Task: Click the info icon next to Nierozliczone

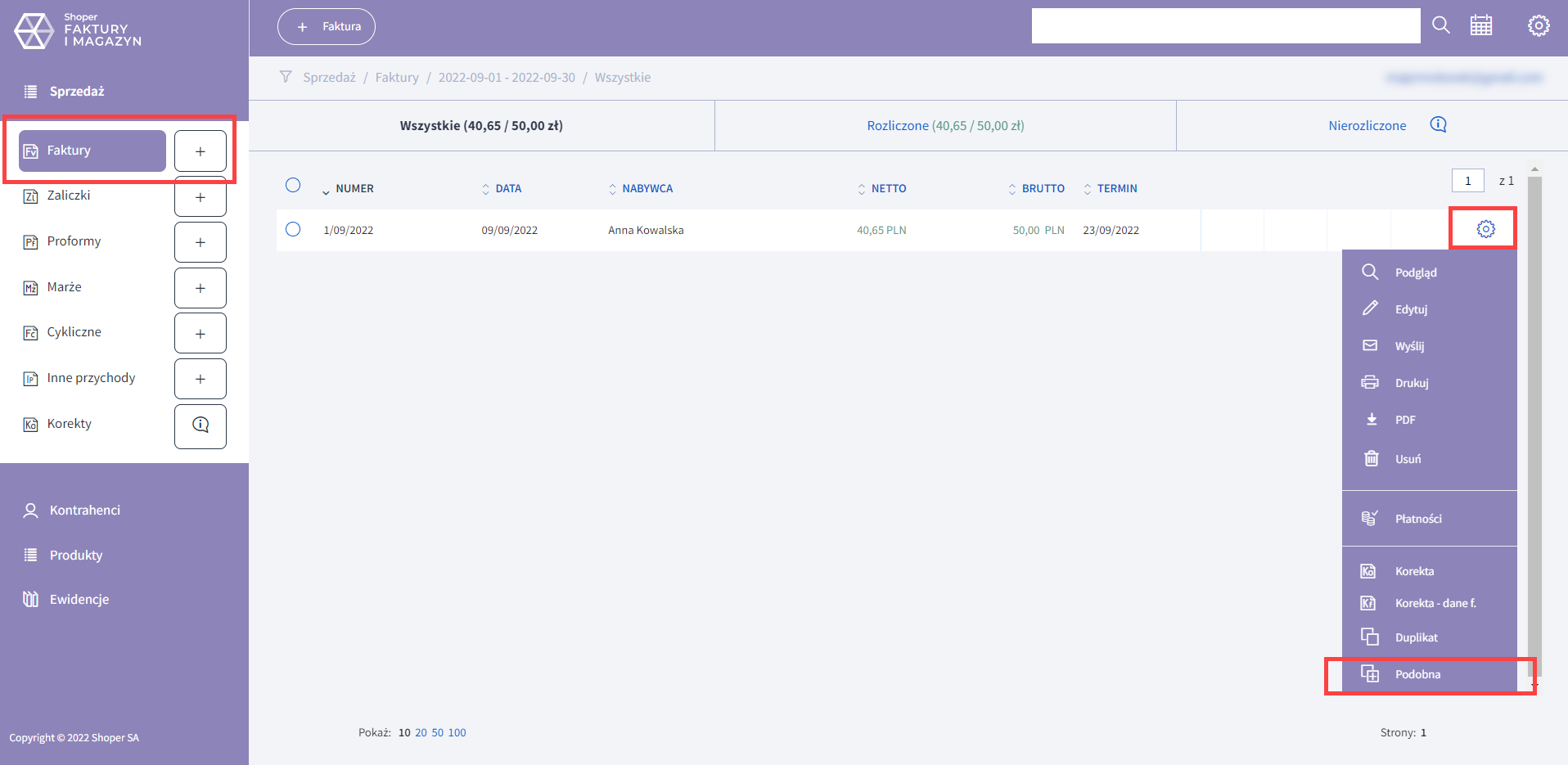Action: tap(1438, 124)
